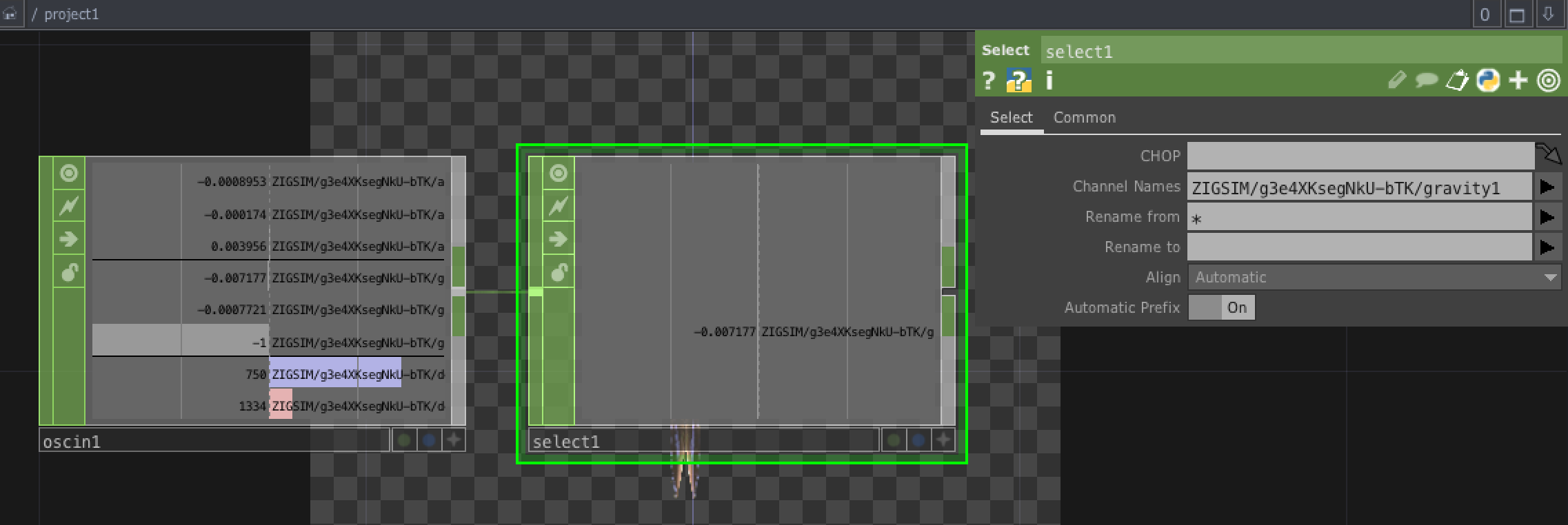Viewport: 1568px width, 525px height.
Task: Open the operator comment bubble icon
Action: coord(1426,81)
